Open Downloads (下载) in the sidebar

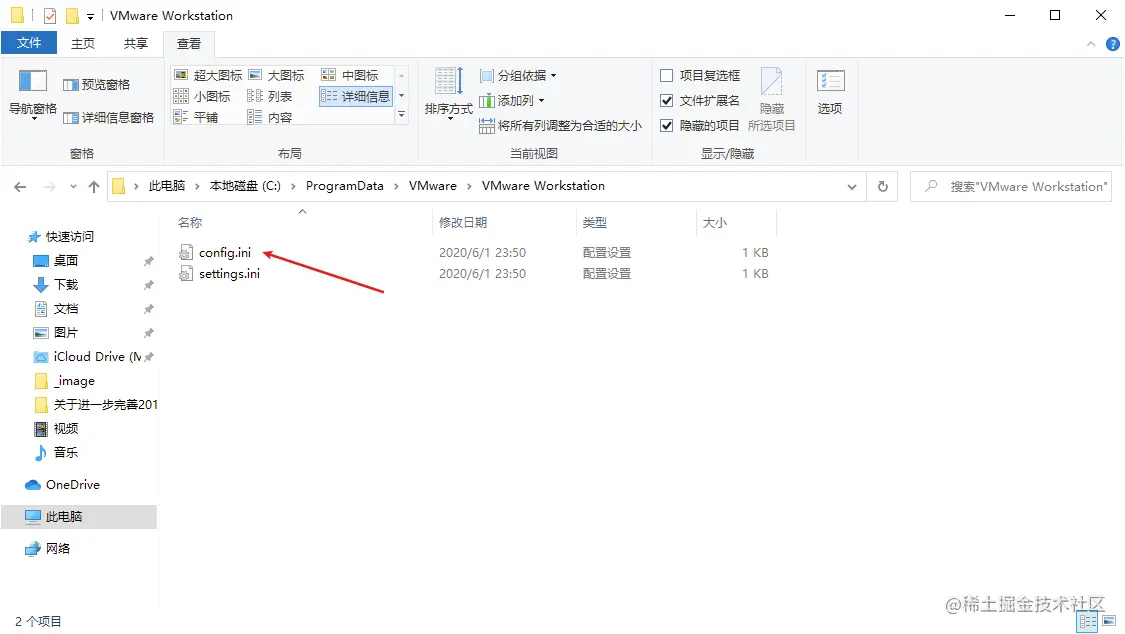point(65,285)
